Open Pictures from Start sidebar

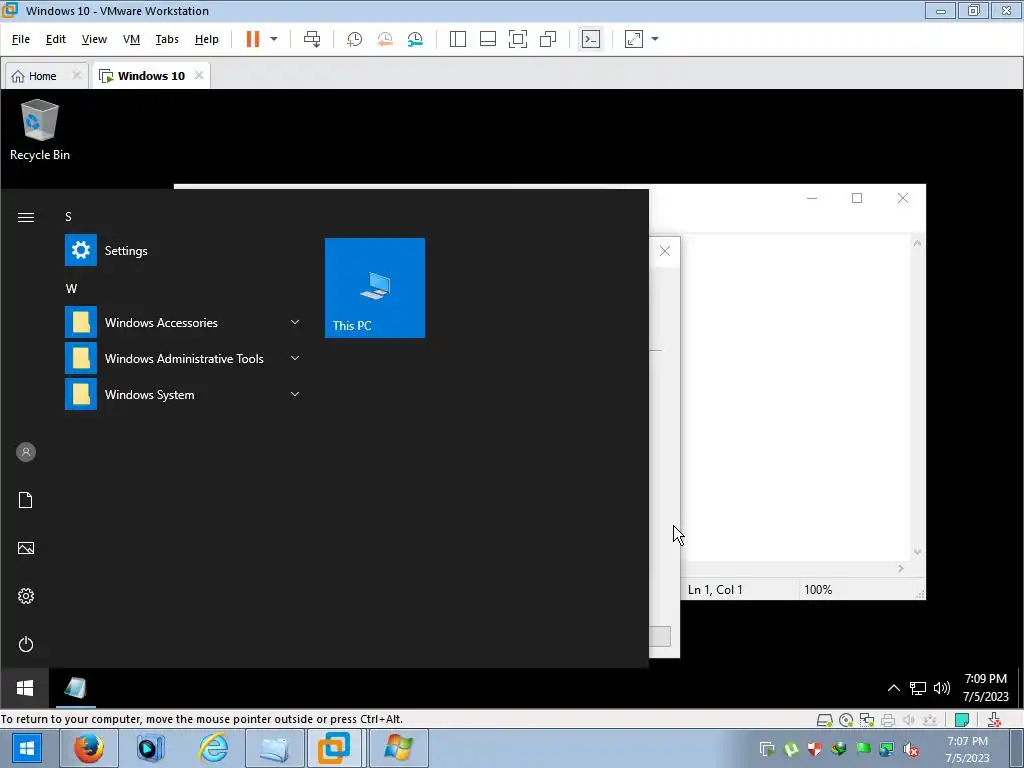(25, 549)
